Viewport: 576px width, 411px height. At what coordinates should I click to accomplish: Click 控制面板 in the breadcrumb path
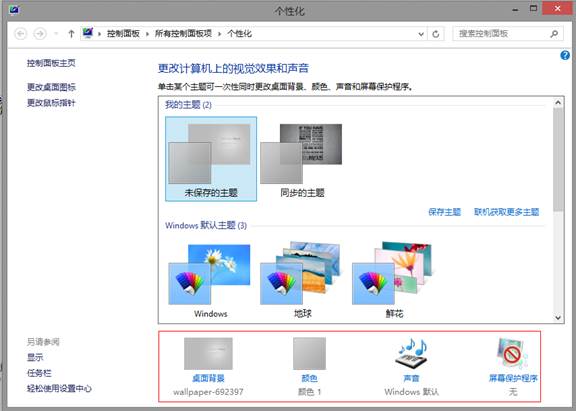(x=123, y=34)
